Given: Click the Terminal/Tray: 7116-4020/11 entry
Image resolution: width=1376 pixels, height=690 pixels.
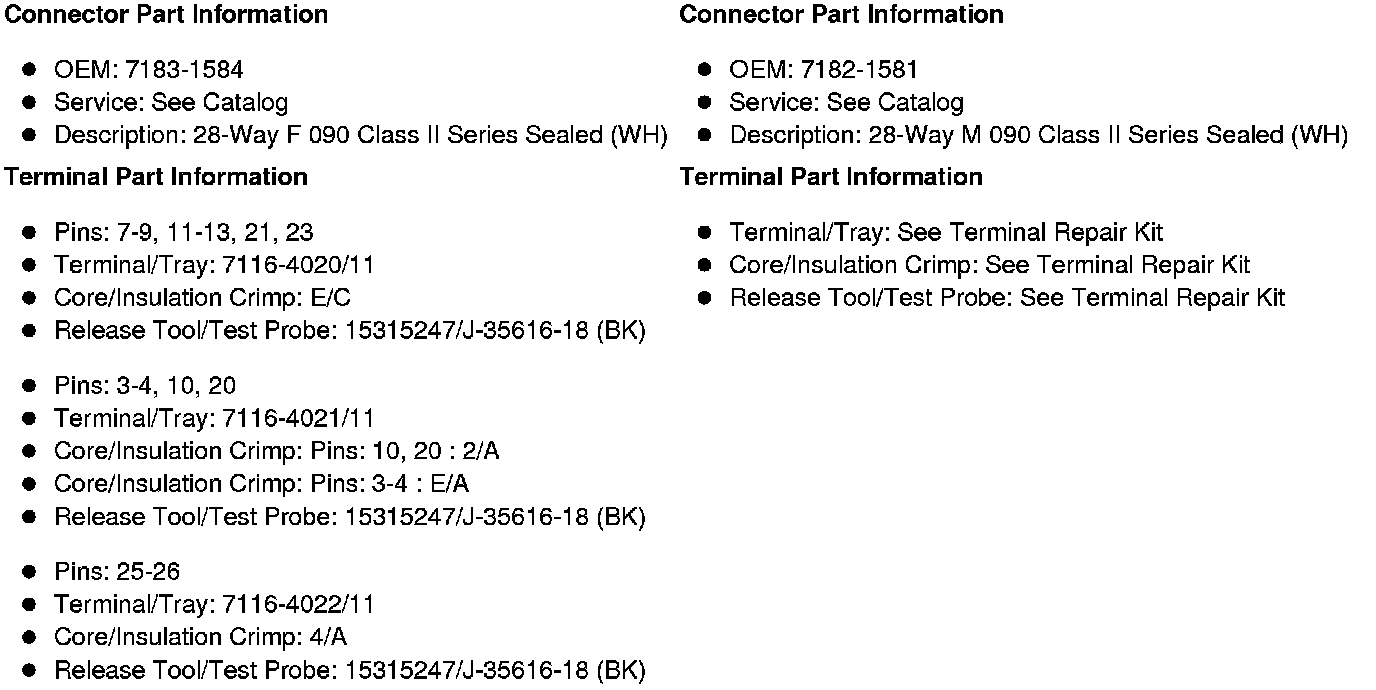Looking at the screenshot, I should (214, 265).
